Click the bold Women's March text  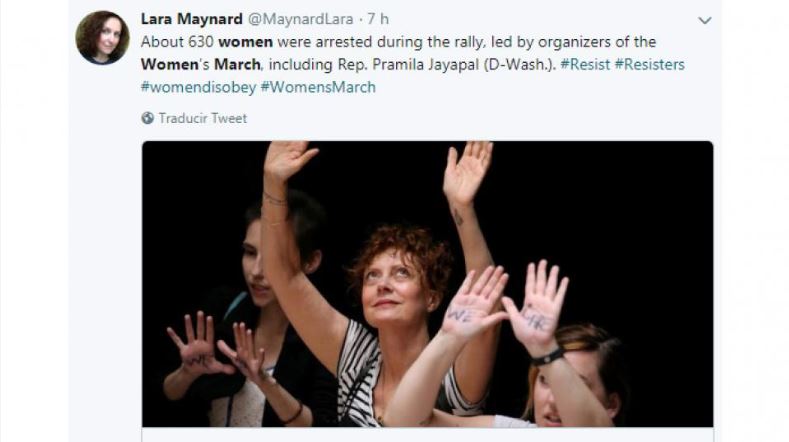(201, 64)
